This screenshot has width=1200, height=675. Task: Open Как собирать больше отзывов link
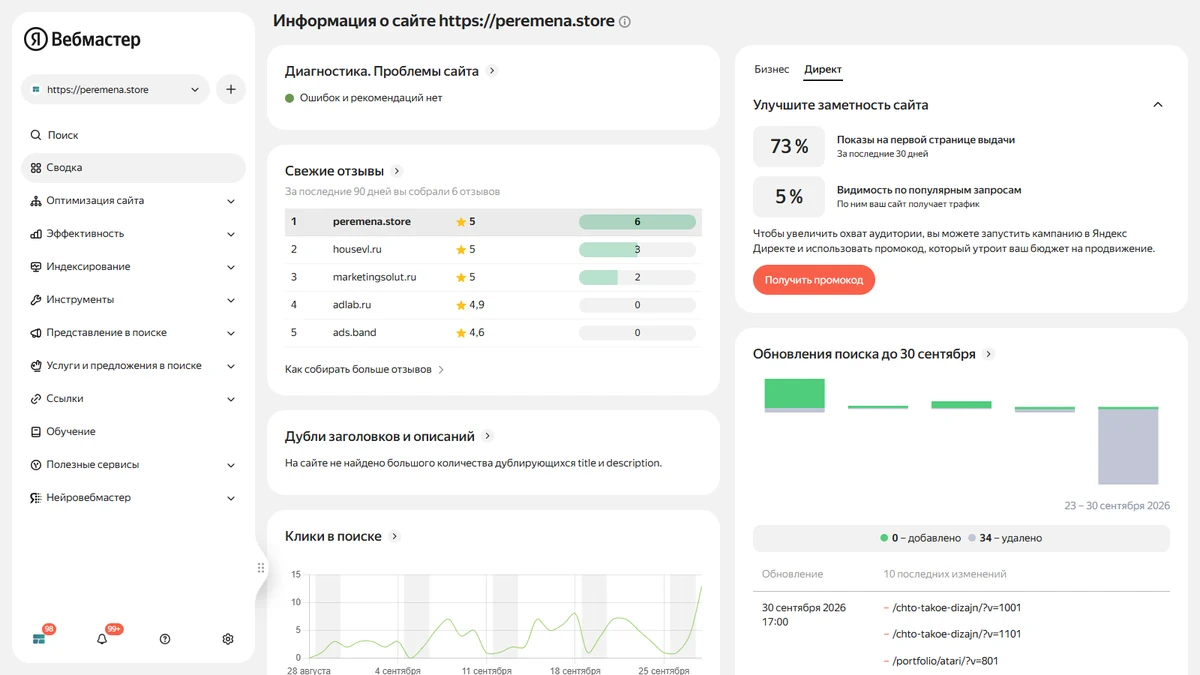click(364, 370)
